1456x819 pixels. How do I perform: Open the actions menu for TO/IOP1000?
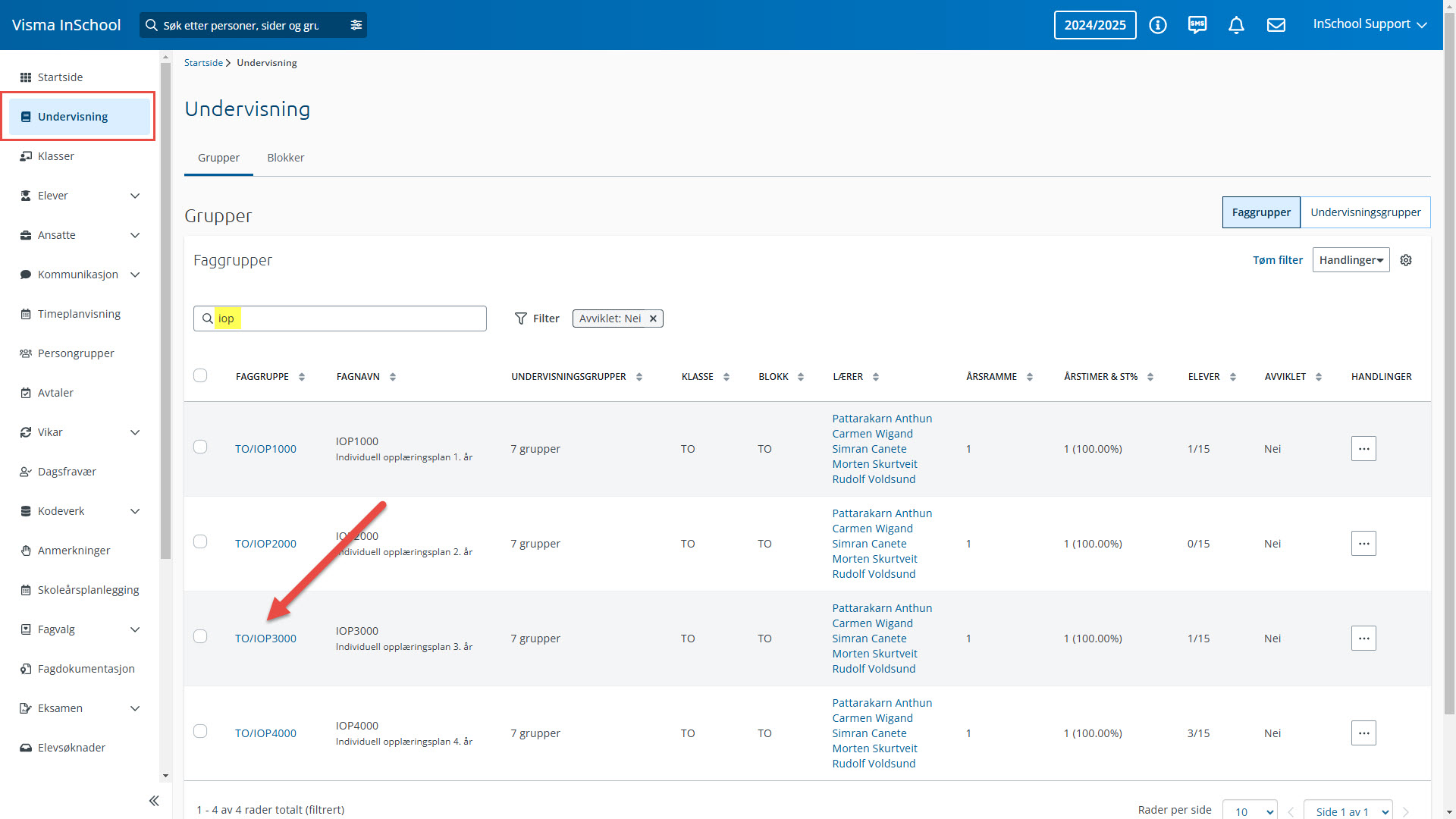(x=1363, y=449)
